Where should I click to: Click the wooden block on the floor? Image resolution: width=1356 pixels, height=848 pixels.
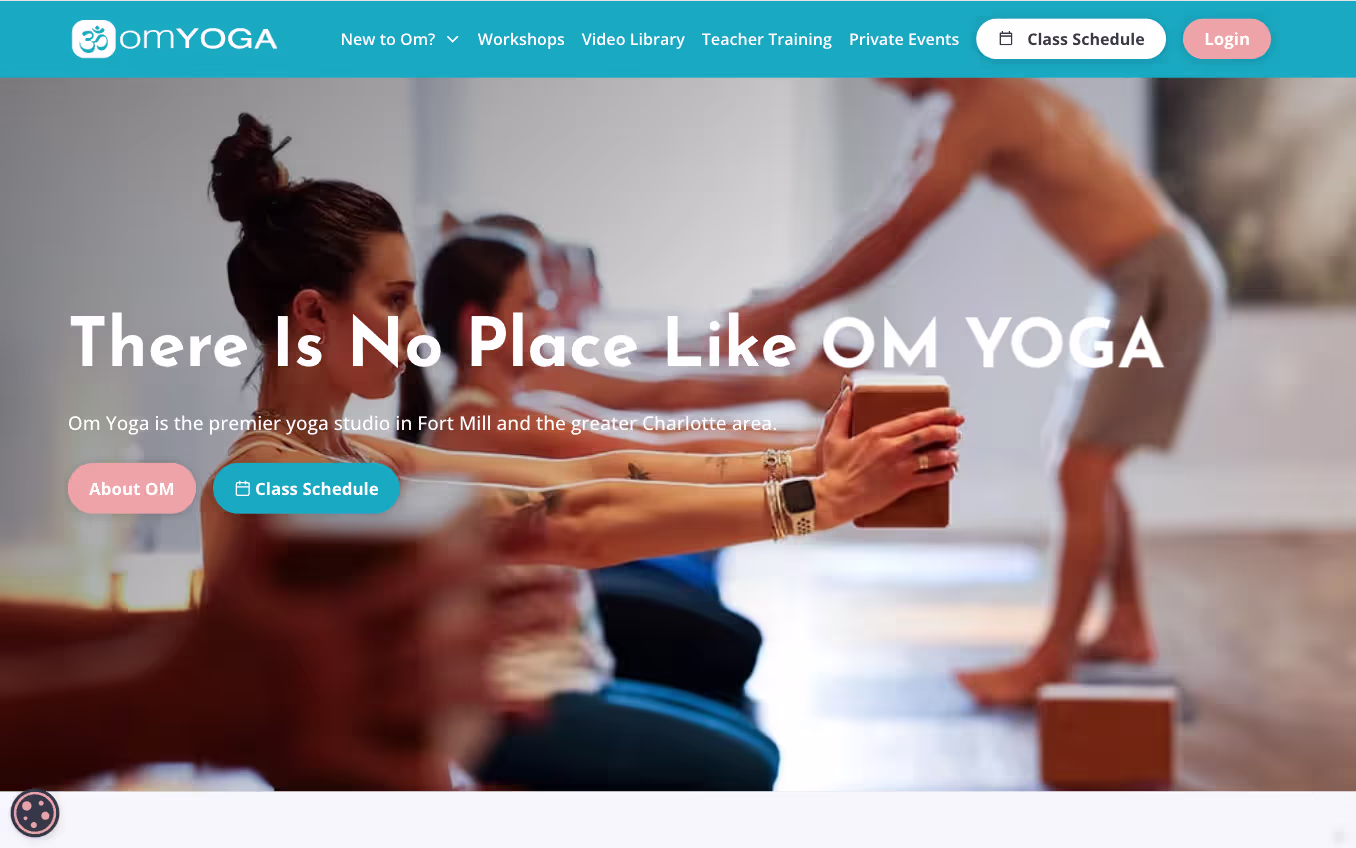click(1106, 735)
